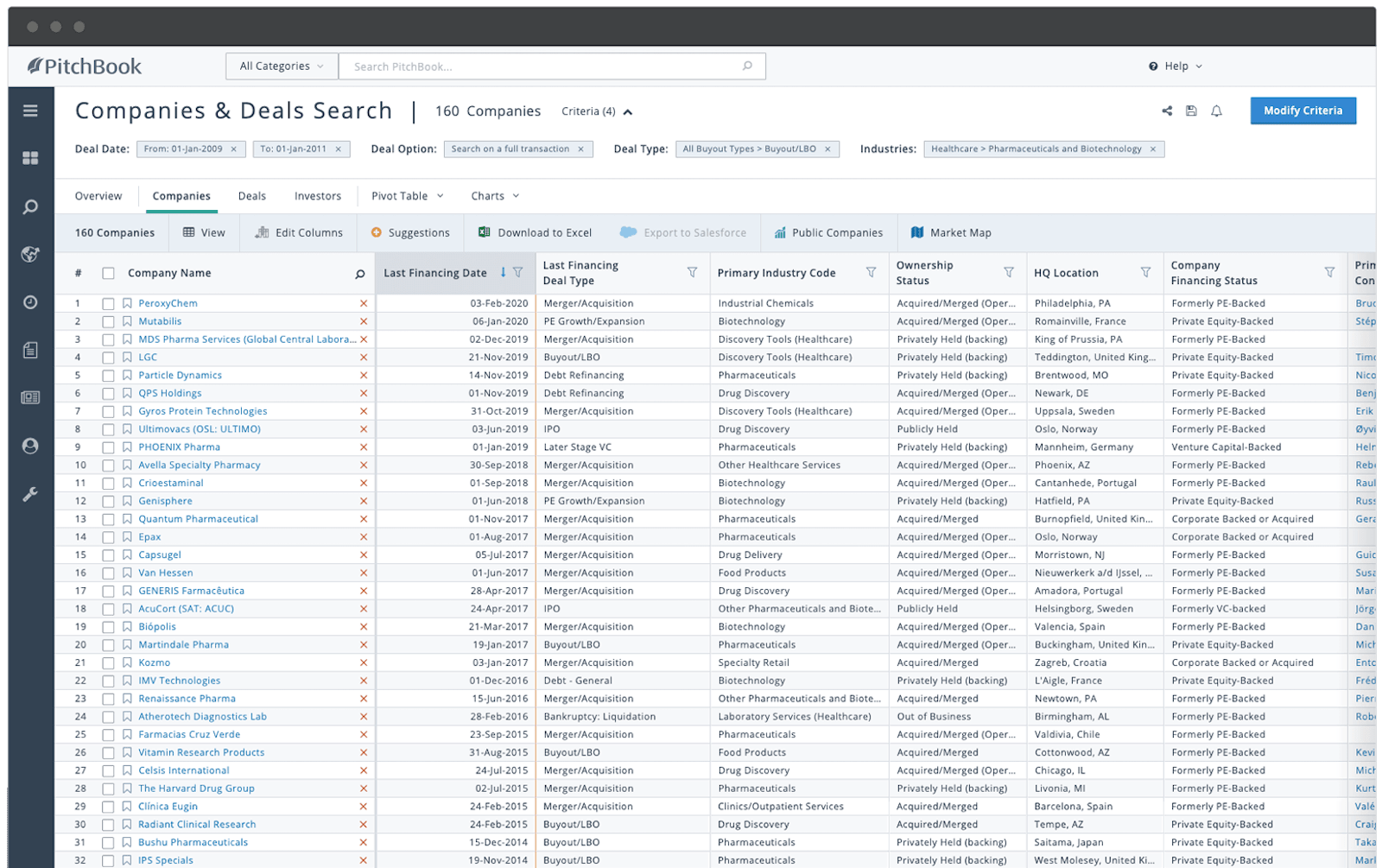The width and height of the screenshot is (1382, 868).
Task: Open the Pivot Table dropdown
Action: point(407,196)
